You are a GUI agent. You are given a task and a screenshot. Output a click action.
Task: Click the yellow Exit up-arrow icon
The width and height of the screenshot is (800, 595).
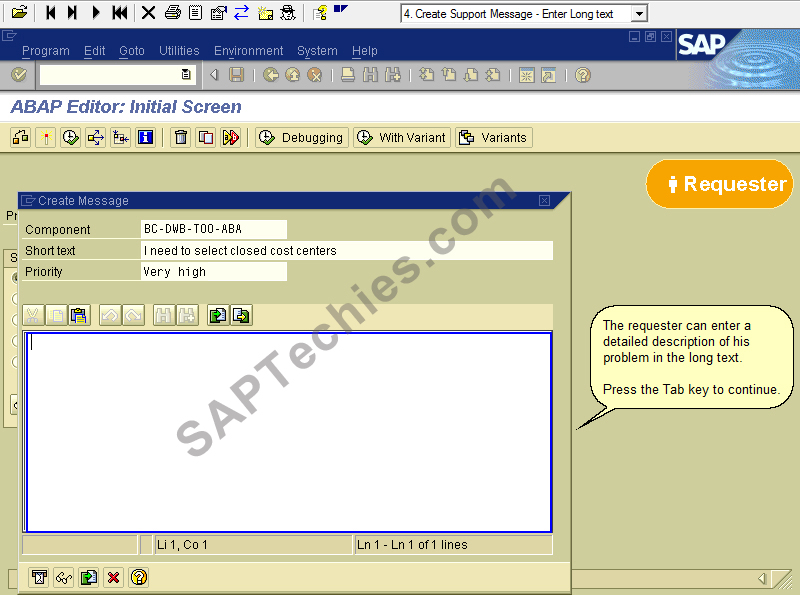click(292, 75)
